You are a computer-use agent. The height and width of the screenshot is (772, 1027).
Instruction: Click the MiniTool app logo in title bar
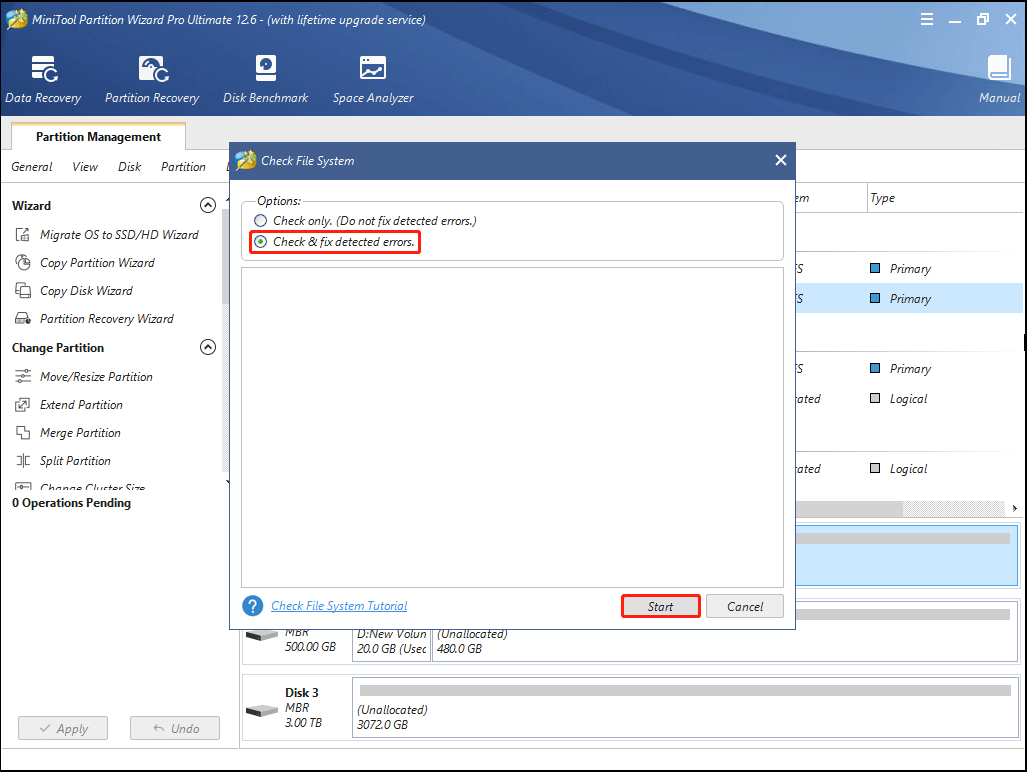click(x=16, y=19)
